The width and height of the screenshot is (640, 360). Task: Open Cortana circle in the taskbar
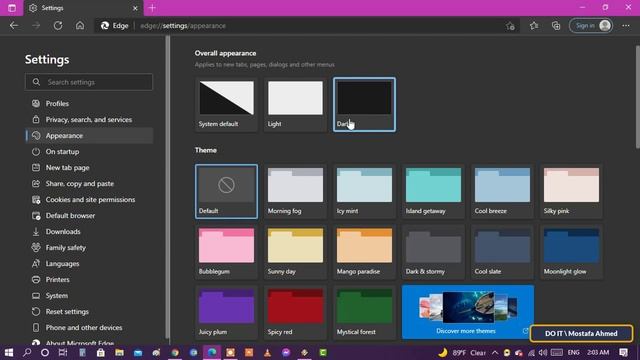click(x=45, y=352)
